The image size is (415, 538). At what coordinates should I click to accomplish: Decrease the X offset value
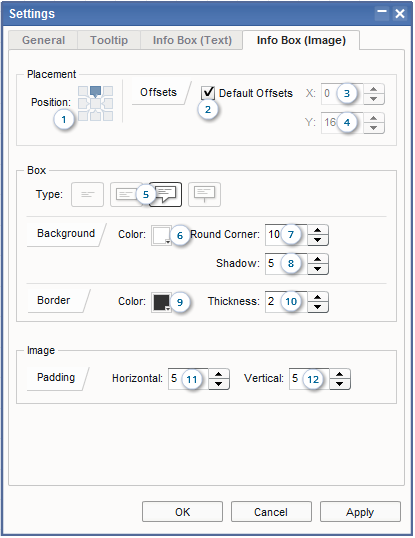pos(374,99)
